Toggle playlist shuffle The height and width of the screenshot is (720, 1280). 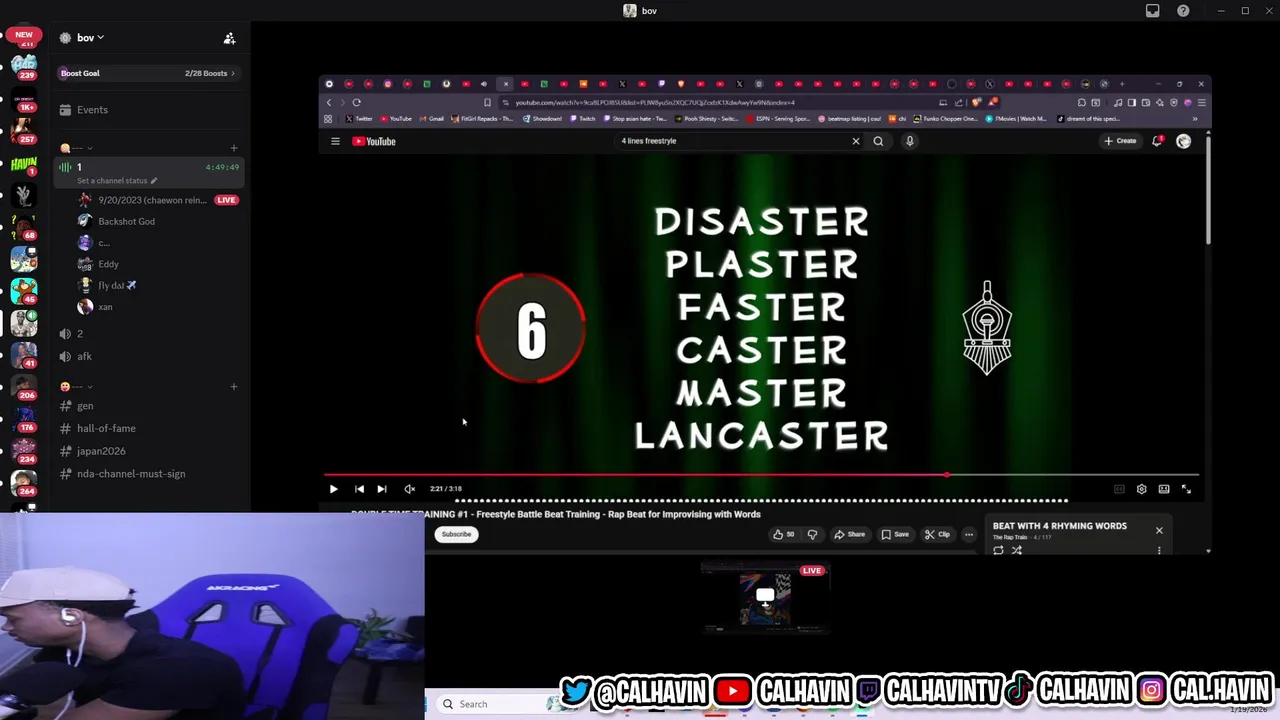(x=1016, y=550)
